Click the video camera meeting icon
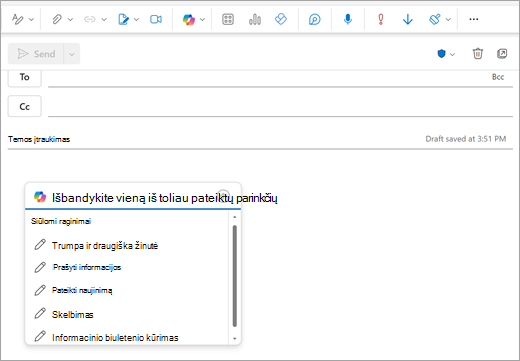The image size is (520, 361). (x=156, y=19)
